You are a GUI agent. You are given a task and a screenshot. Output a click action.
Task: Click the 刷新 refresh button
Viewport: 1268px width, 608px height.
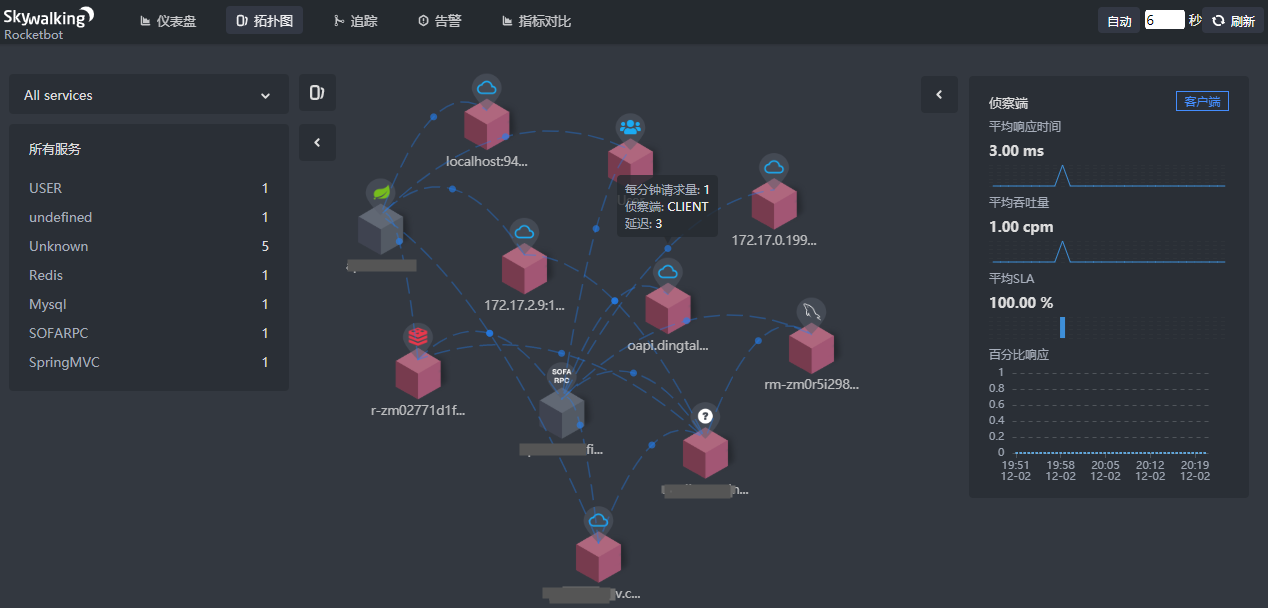pyautogui.click(x=1233, y=21)
